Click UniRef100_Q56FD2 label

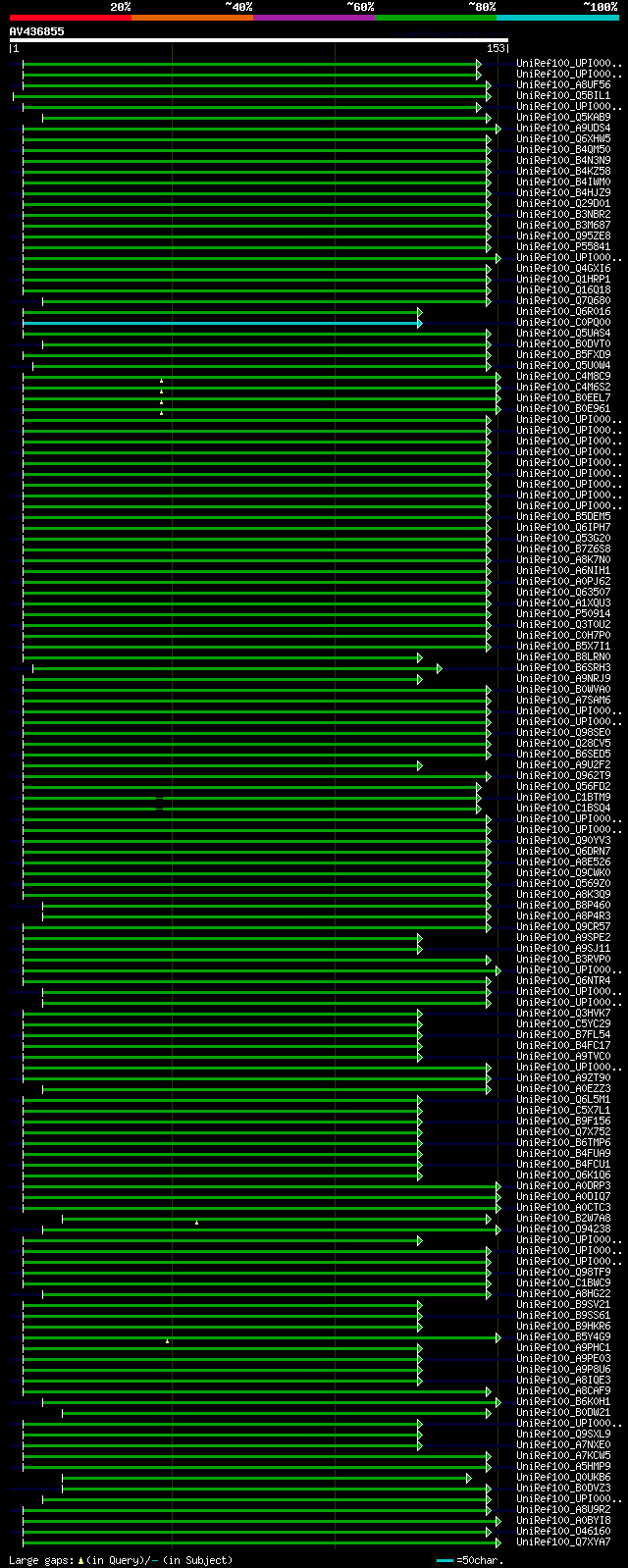click(x=563, y=787)
